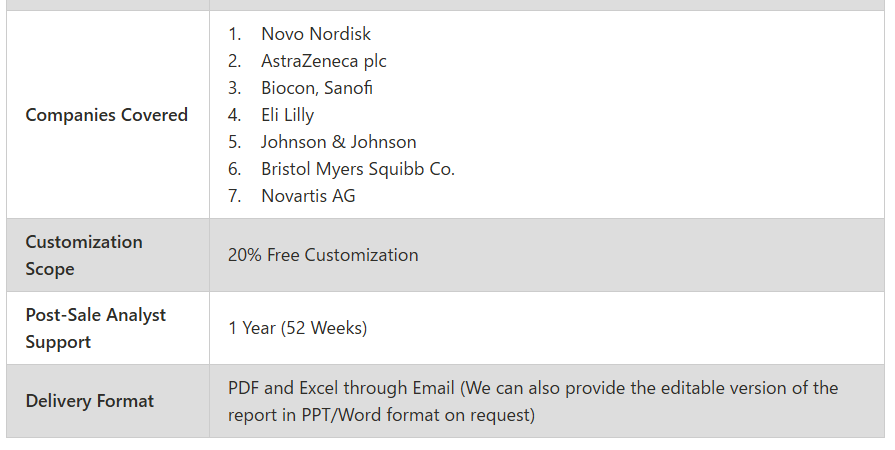The width and height of the screenshot is (895, 450).
Task: Select the Delivery Format row header
Action: pyautogui.click(x=90, y=401)
